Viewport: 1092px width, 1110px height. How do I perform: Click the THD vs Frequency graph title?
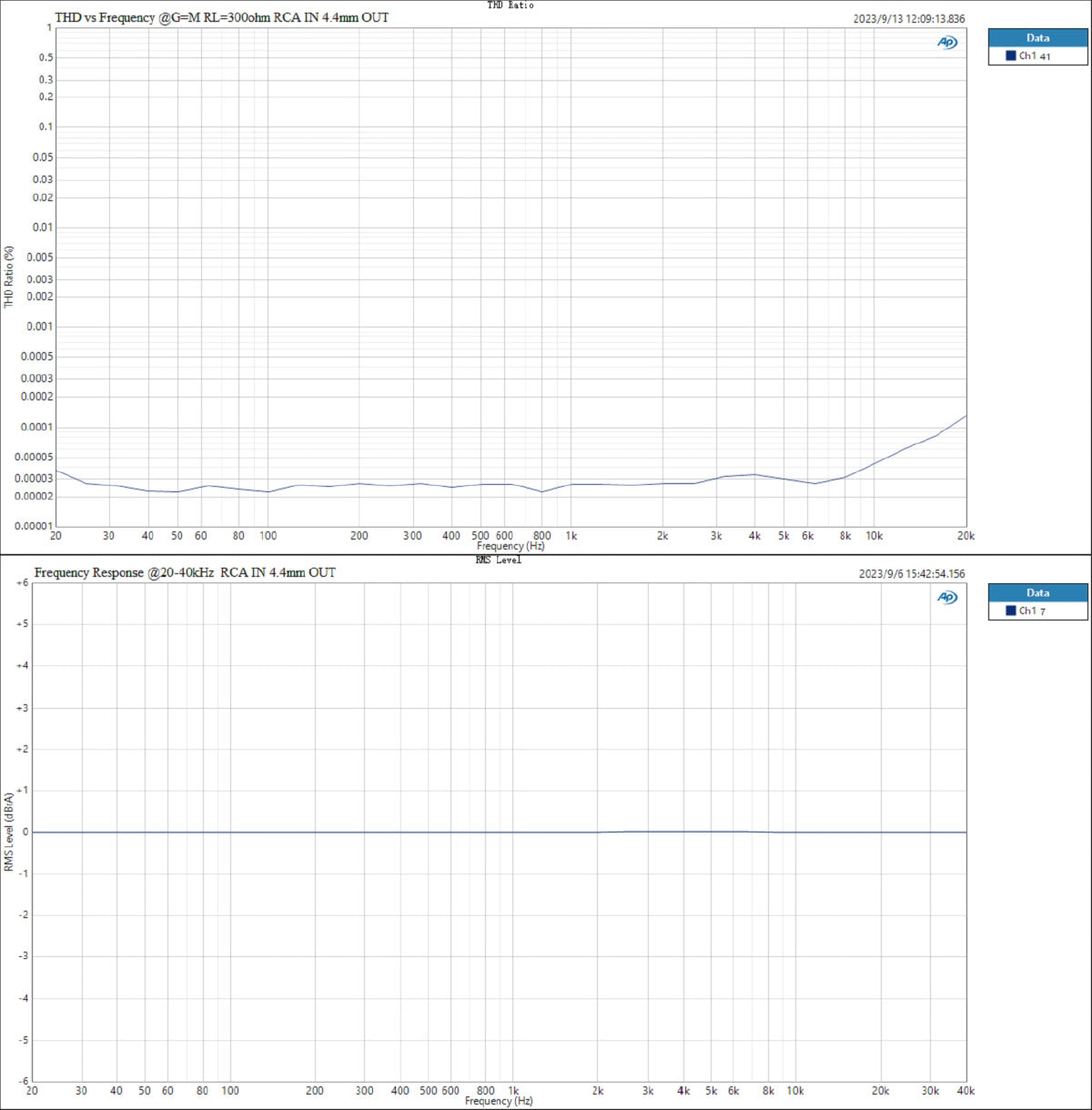click(221, 17)
